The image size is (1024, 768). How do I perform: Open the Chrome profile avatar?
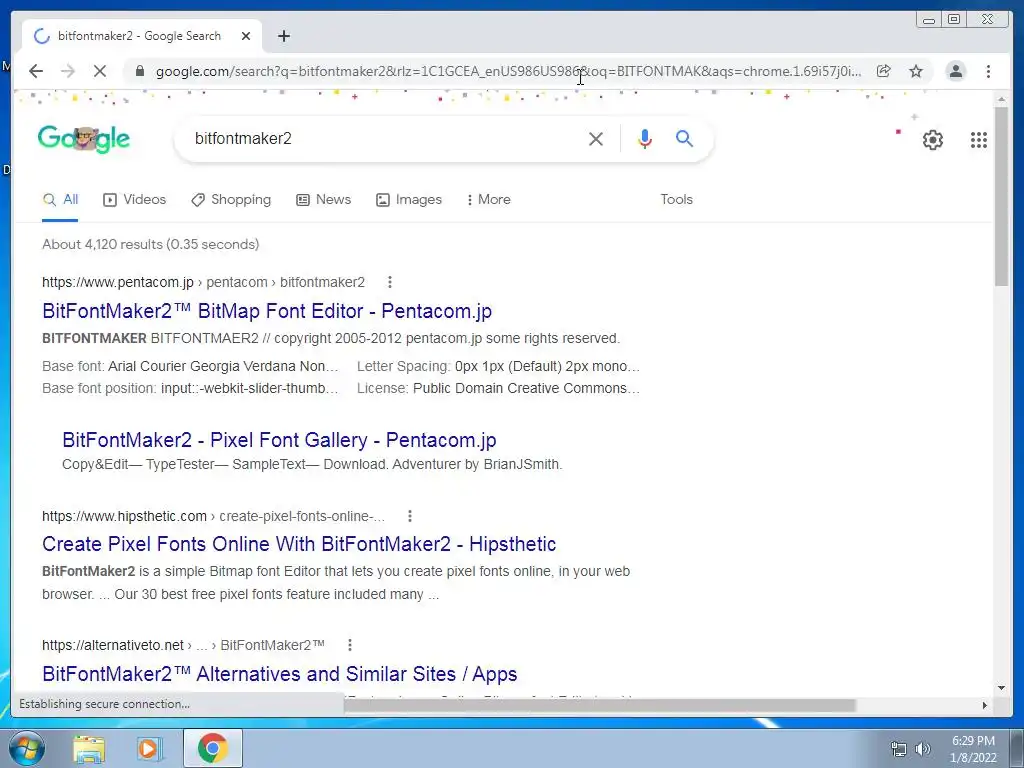[955, 71]
